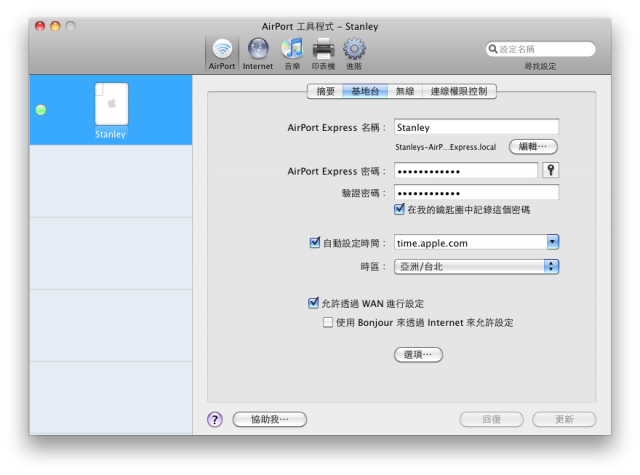Switch to the 無線 tab

point(405,91)
